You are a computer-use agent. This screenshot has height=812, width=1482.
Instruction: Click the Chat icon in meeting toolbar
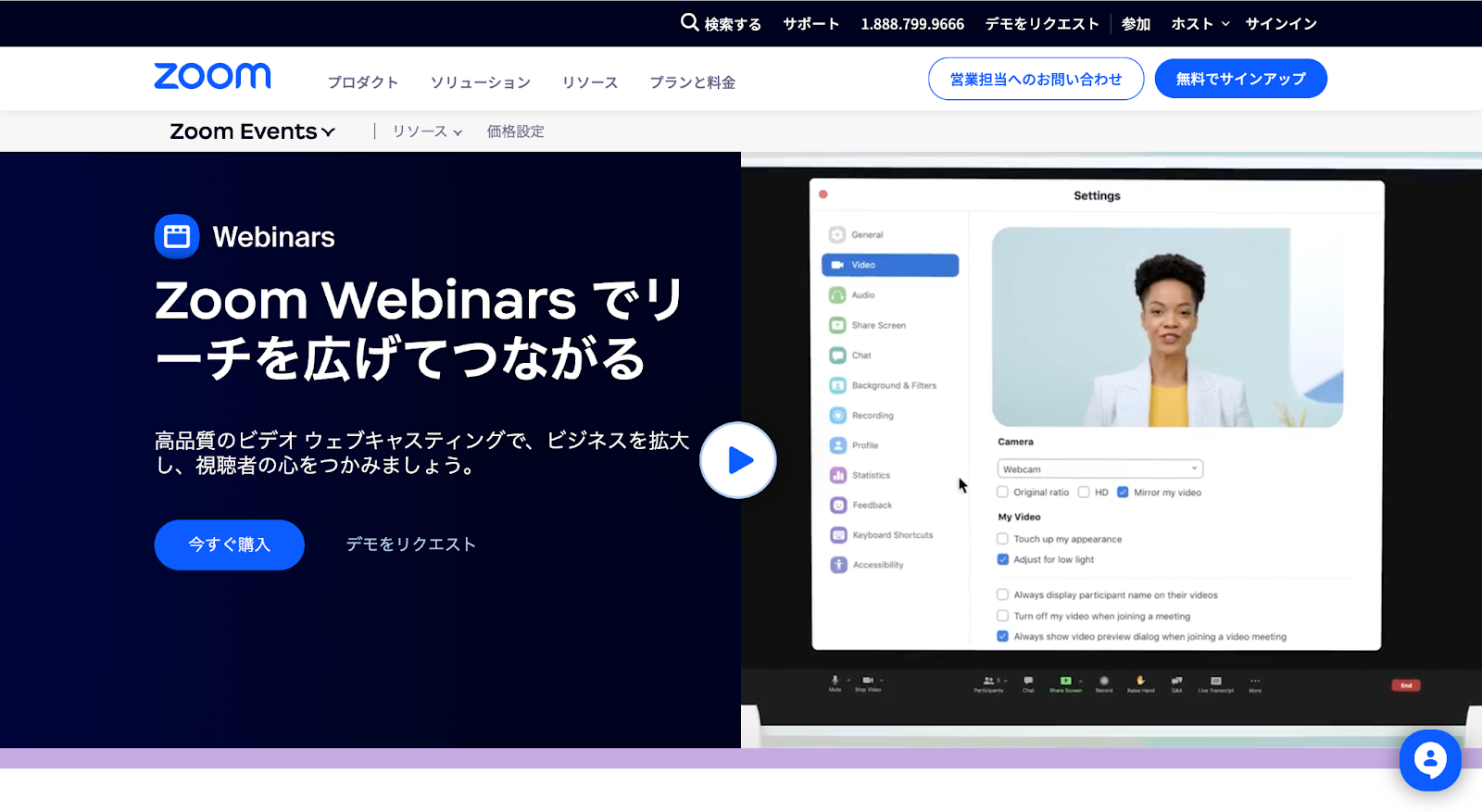pyautogui.click(x=1028, y=681)
